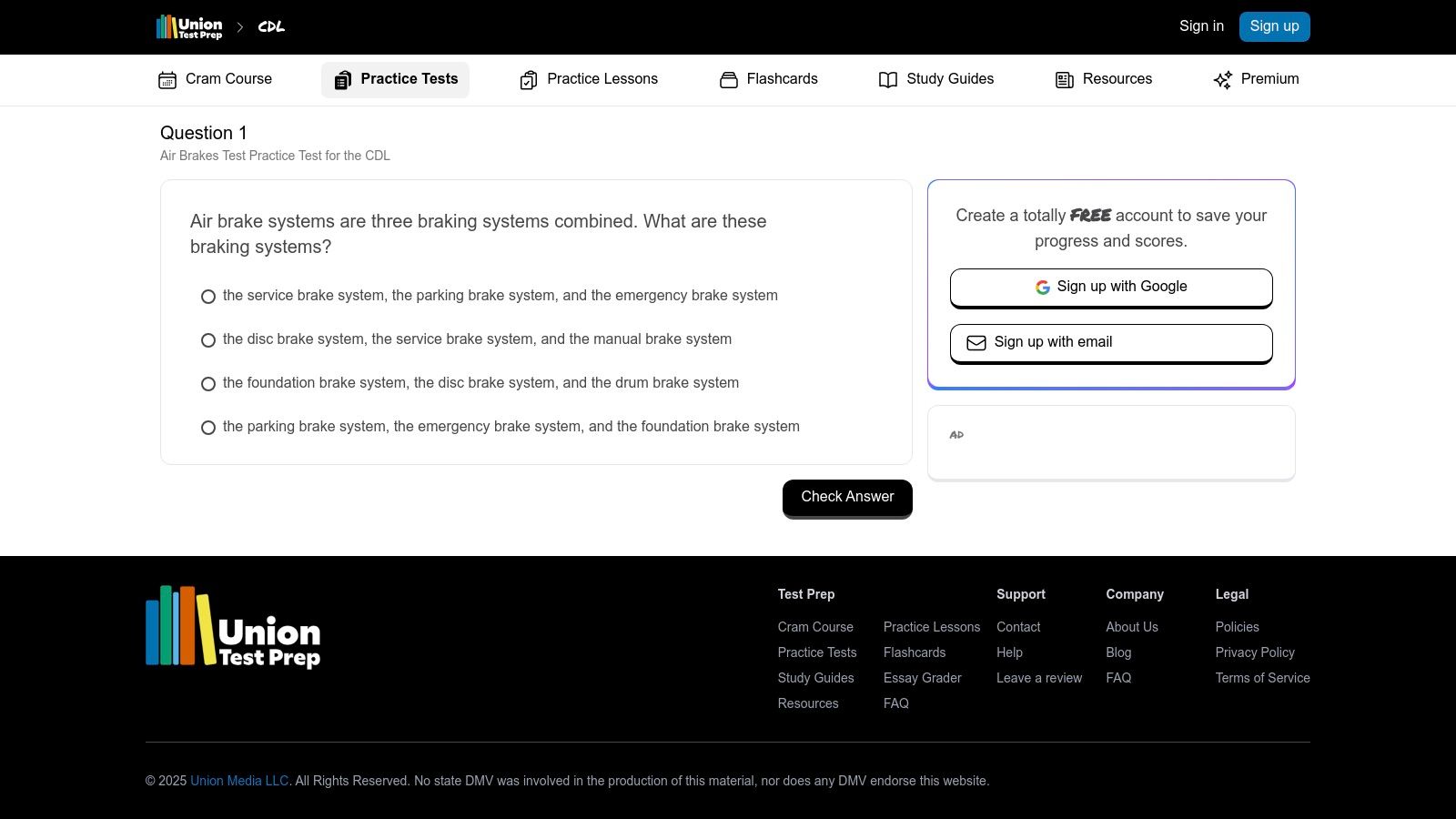Open the Essay Grader footer link
1456x819 pixels.
[922, 678]
